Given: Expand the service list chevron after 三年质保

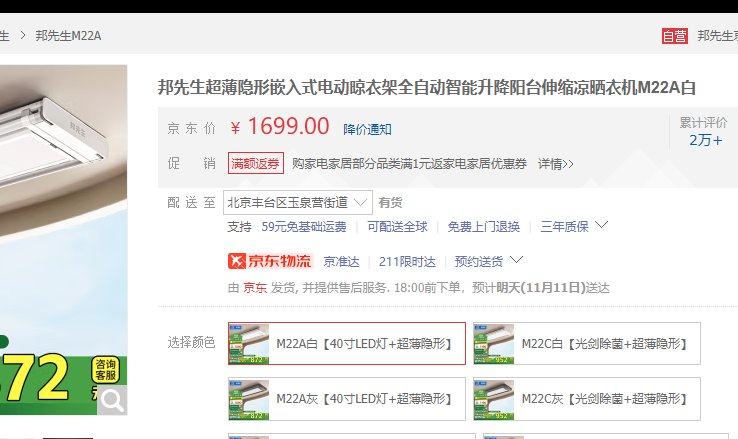Looking at the screenshot, I should tap(601, 225).
